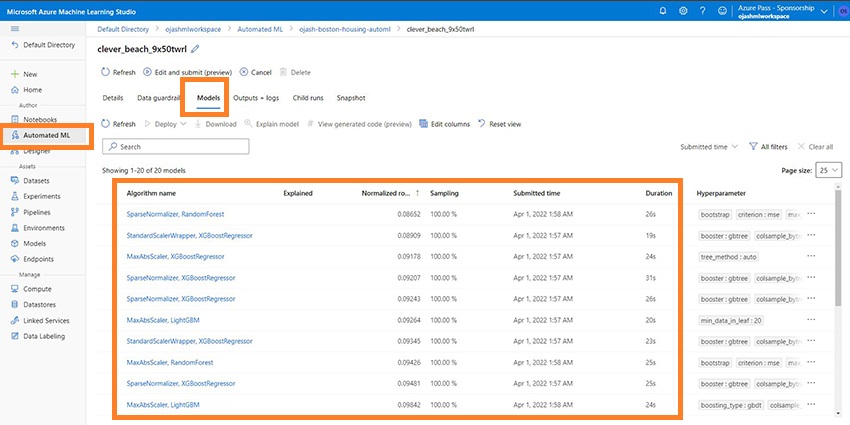Open more options for MaxAbsScaler, XGBoostRegressor row
Viewport: 850px width, 425px height.
[811, 256]
